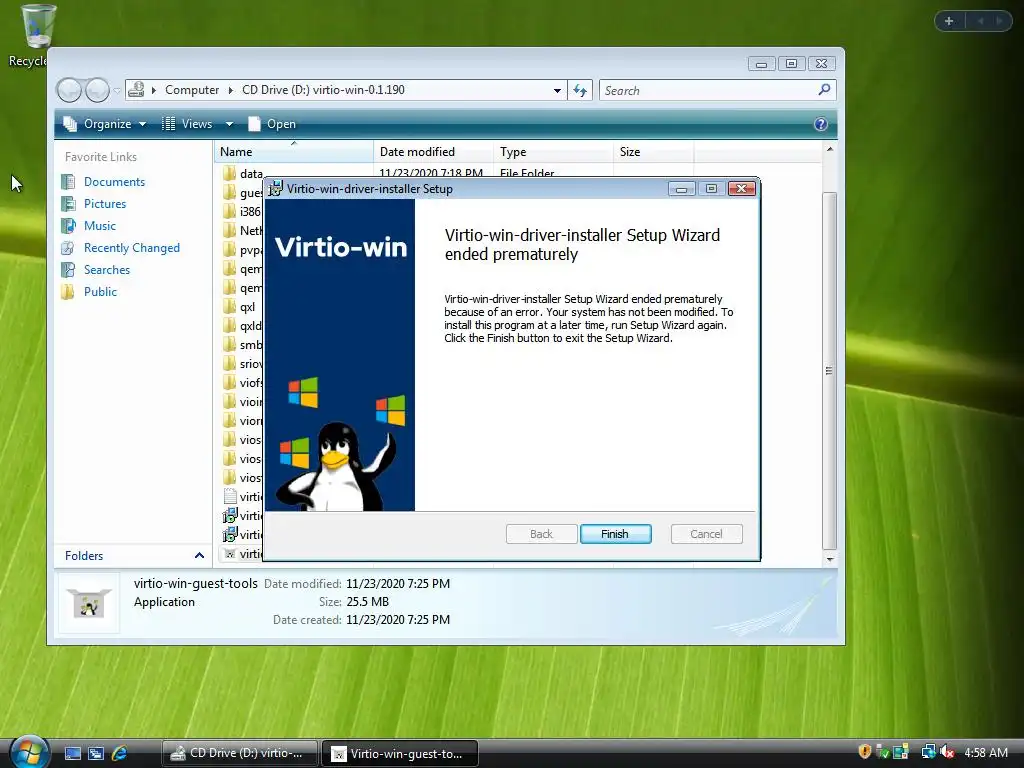1024x768 pixels.
Task: Expand breadcrumb arrow after Computer
Action: click(x=231, y=90)
